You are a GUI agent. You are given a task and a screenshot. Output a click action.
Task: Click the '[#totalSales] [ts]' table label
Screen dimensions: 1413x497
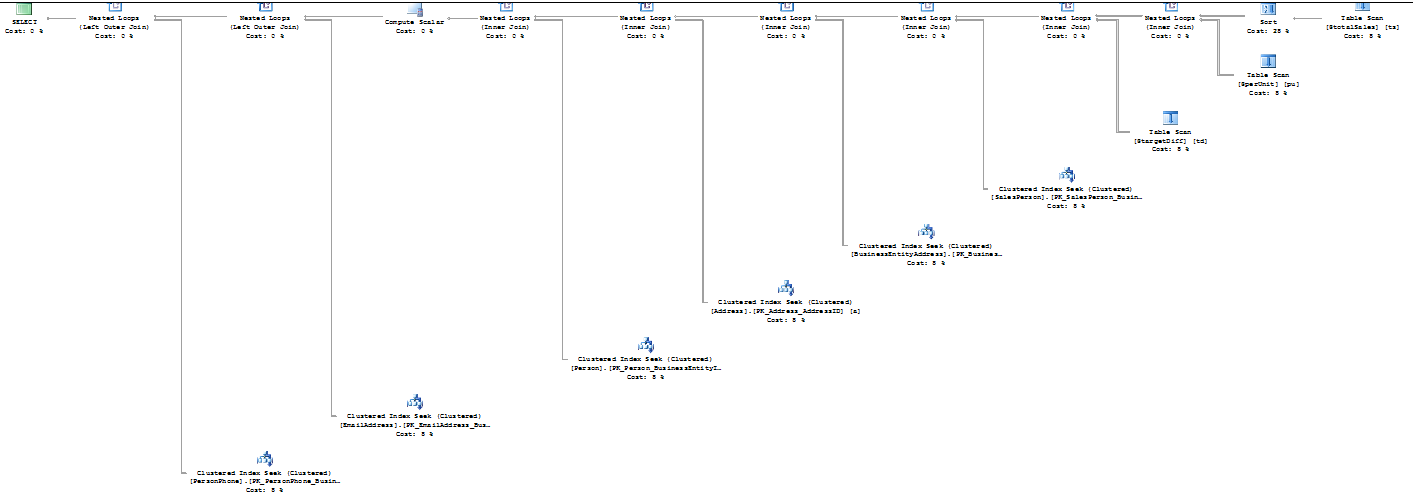(x=1361, y=27)
